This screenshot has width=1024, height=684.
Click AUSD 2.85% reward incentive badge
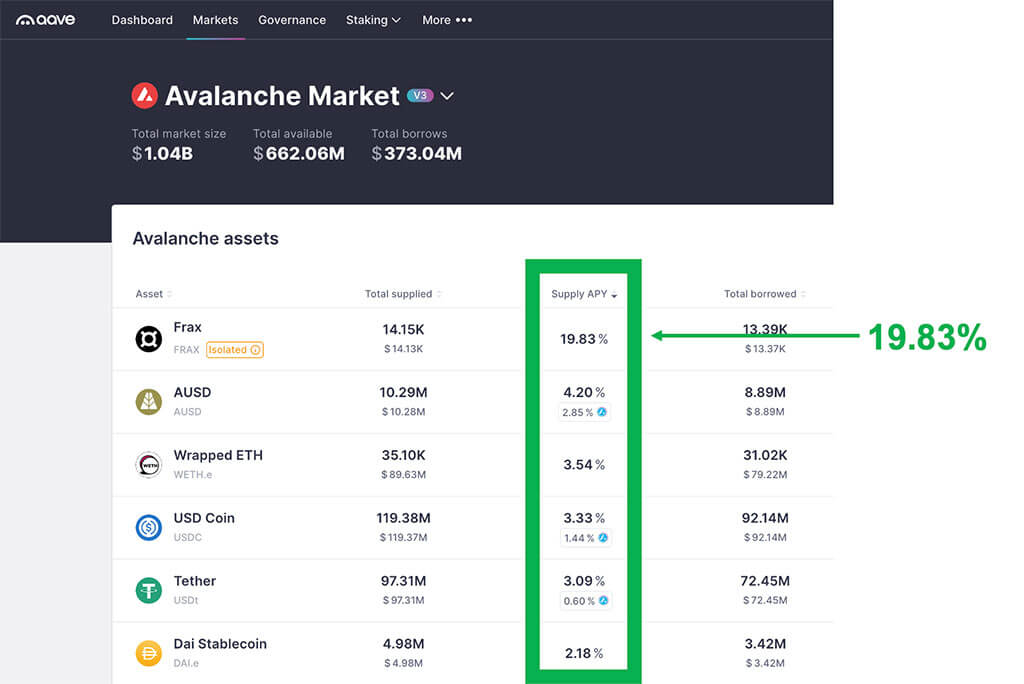point(584,412)
